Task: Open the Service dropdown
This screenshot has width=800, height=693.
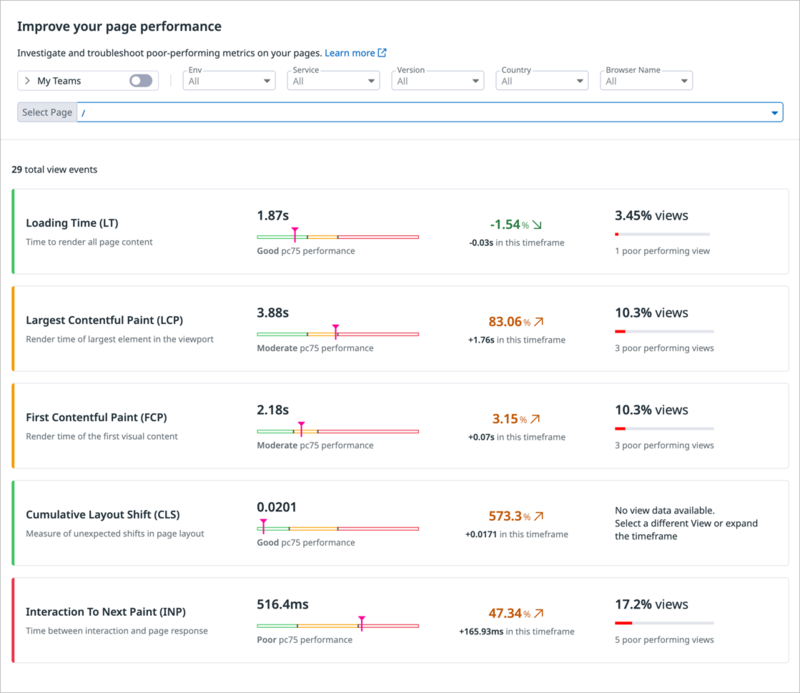Action: point(333,81)
